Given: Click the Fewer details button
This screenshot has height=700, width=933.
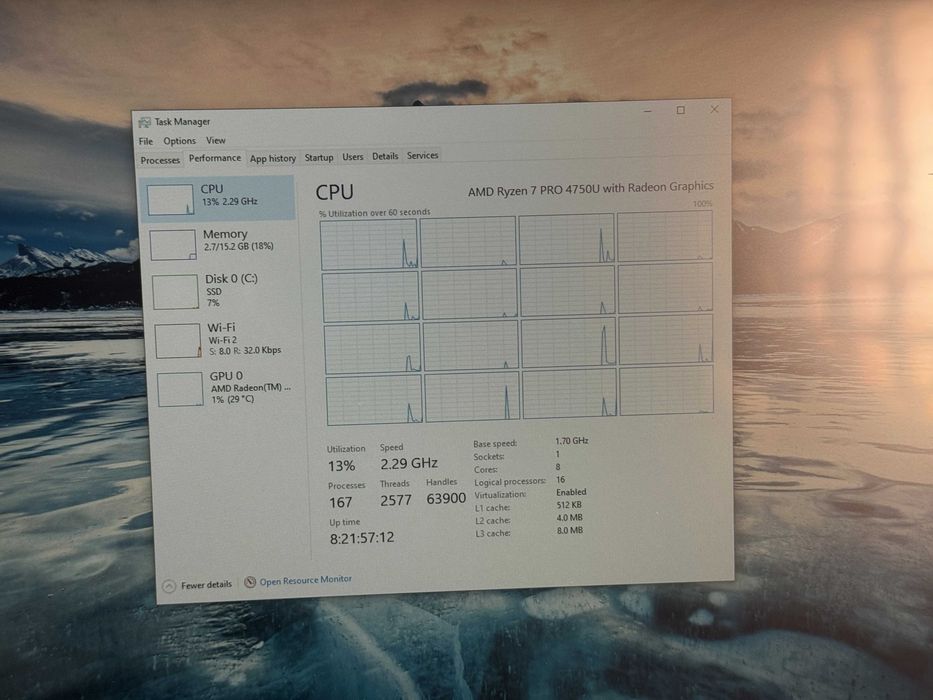Looking at the screenshot, I should [198, 585].
